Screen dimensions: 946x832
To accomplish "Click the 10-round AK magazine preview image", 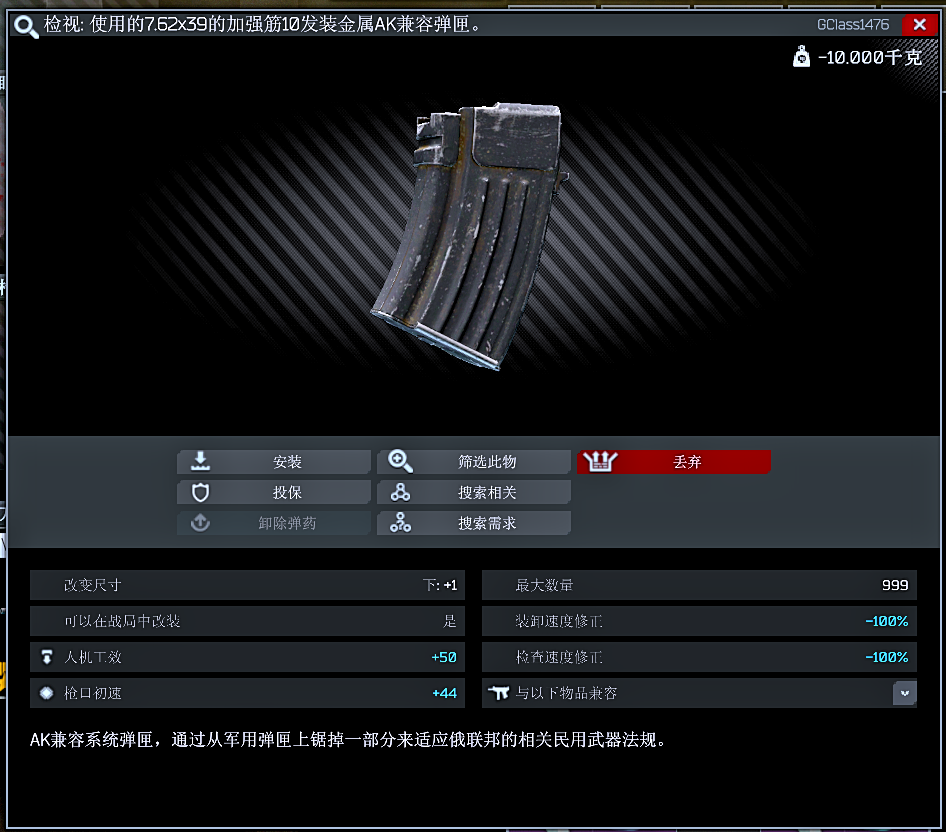I will point(471,235).
